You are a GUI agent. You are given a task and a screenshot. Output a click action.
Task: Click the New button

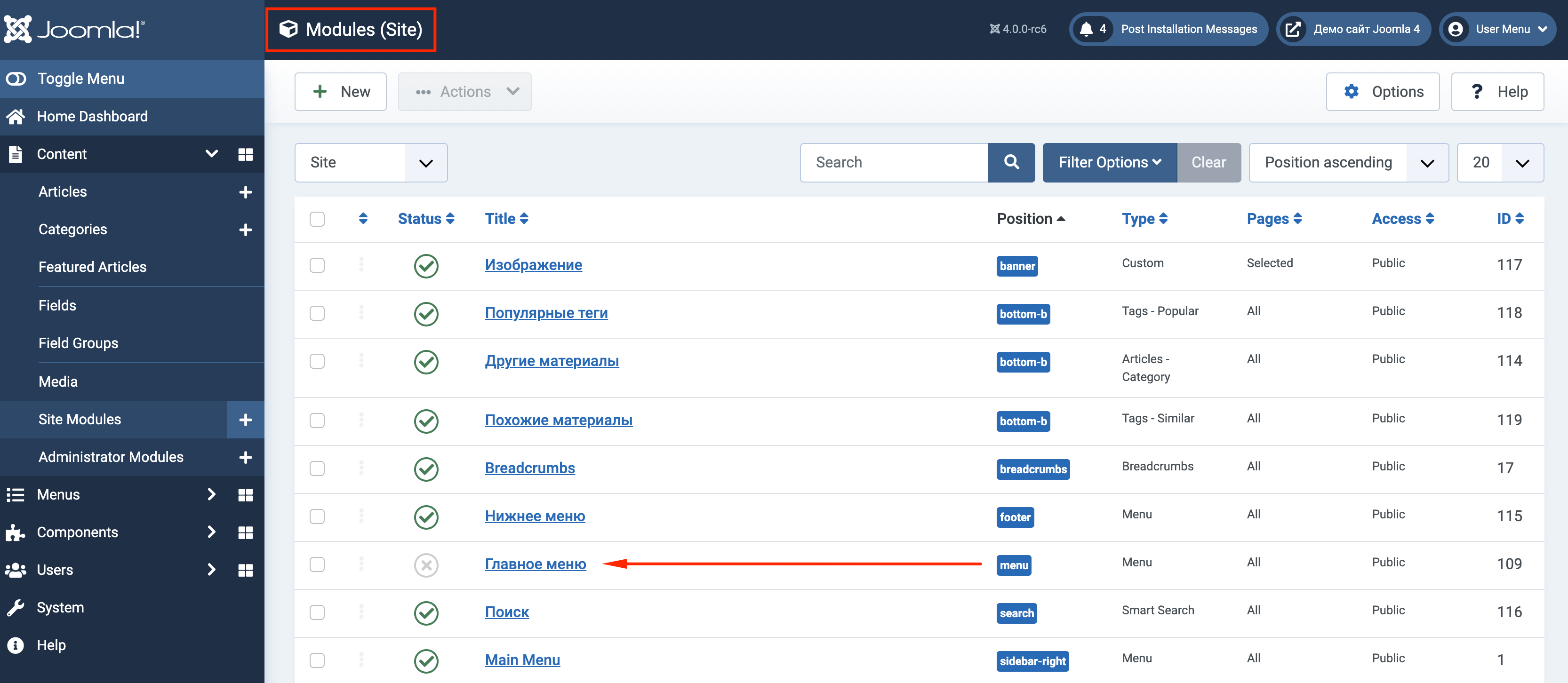tap(340, 92)
